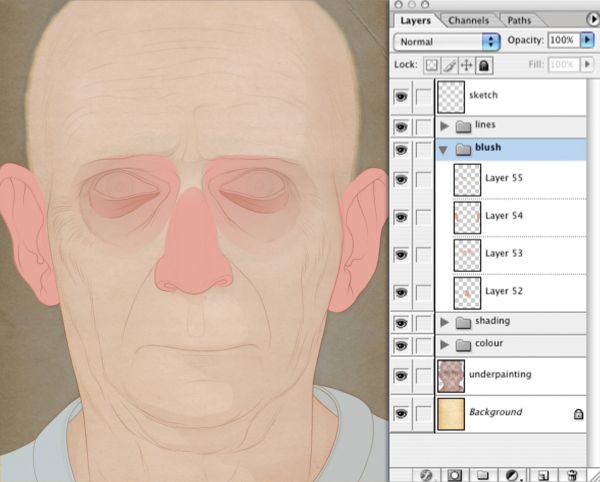Open the Layers panel options menu arrow
Screen dimensions: 600x482
pos(593,19)
